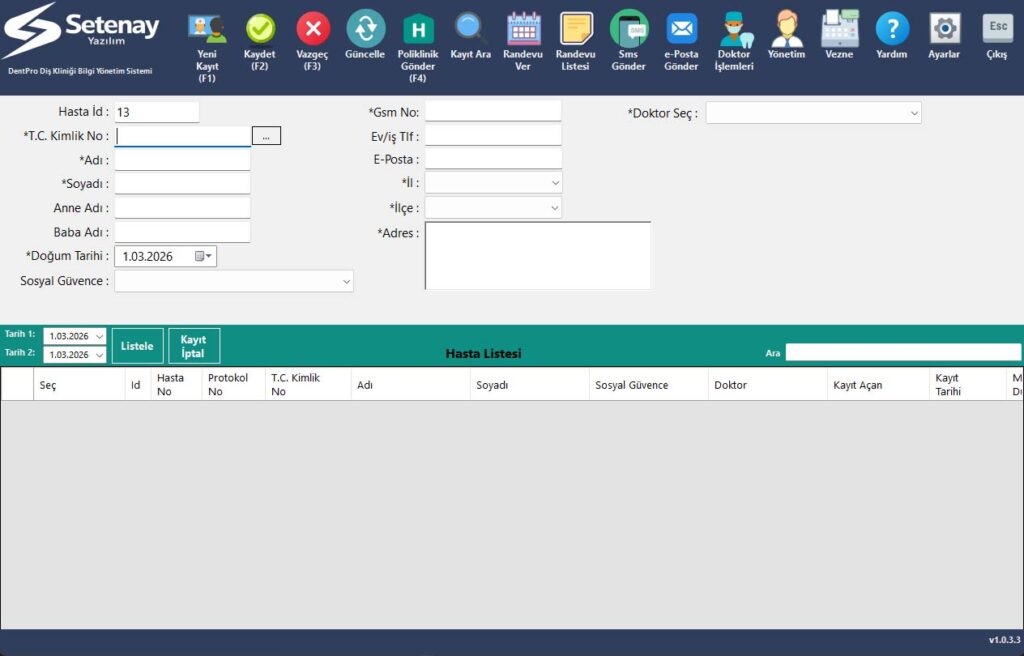Open the Sms Gönder icon
This screenshot has height=656, width=1024.
coord(629,29)
